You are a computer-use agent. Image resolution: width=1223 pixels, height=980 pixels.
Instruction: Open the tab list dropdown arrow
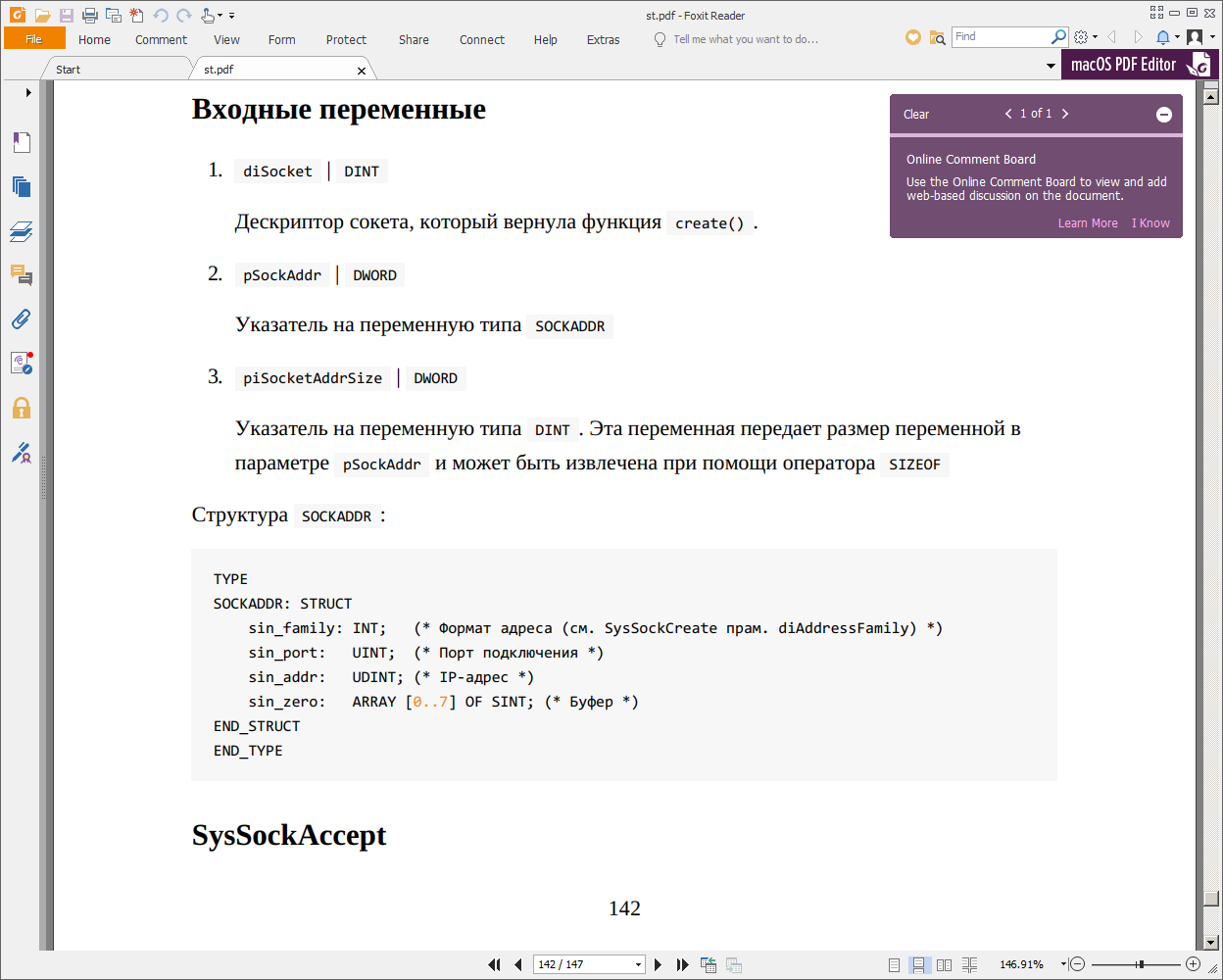tap(1051, 67)
